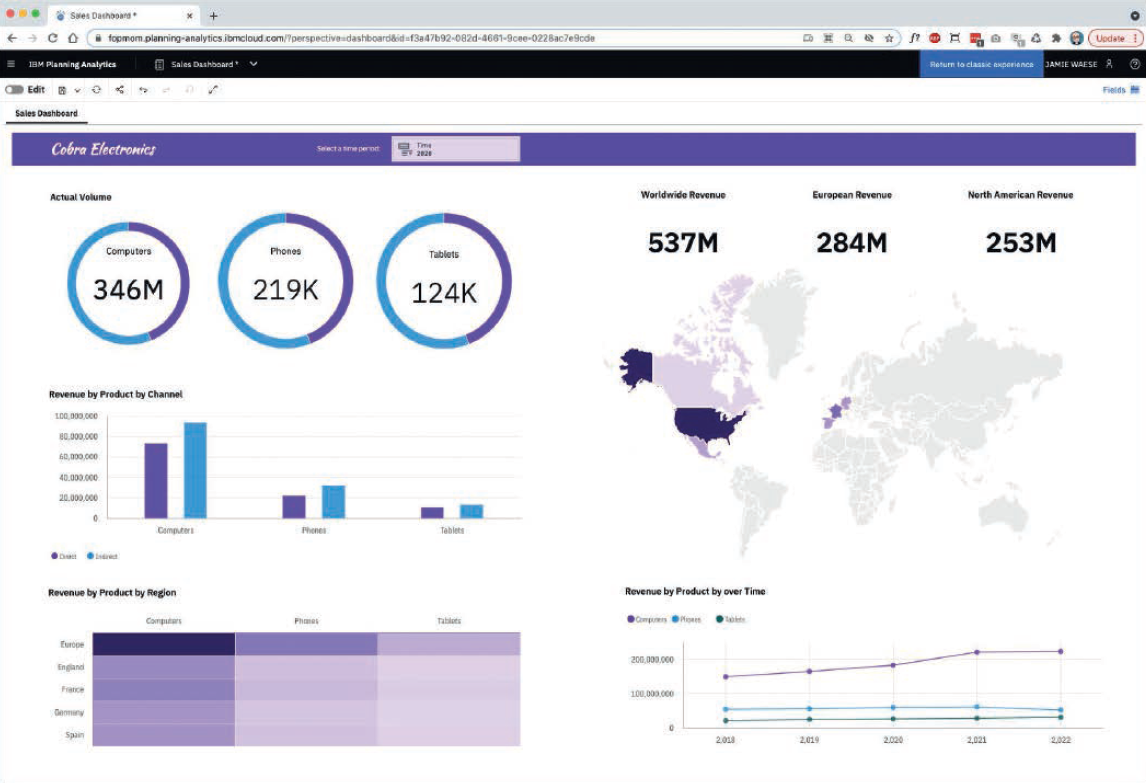This screenshot has height=783, width=1146.
Task: Click the red ABP extension icon
Action: coord(934,38)
